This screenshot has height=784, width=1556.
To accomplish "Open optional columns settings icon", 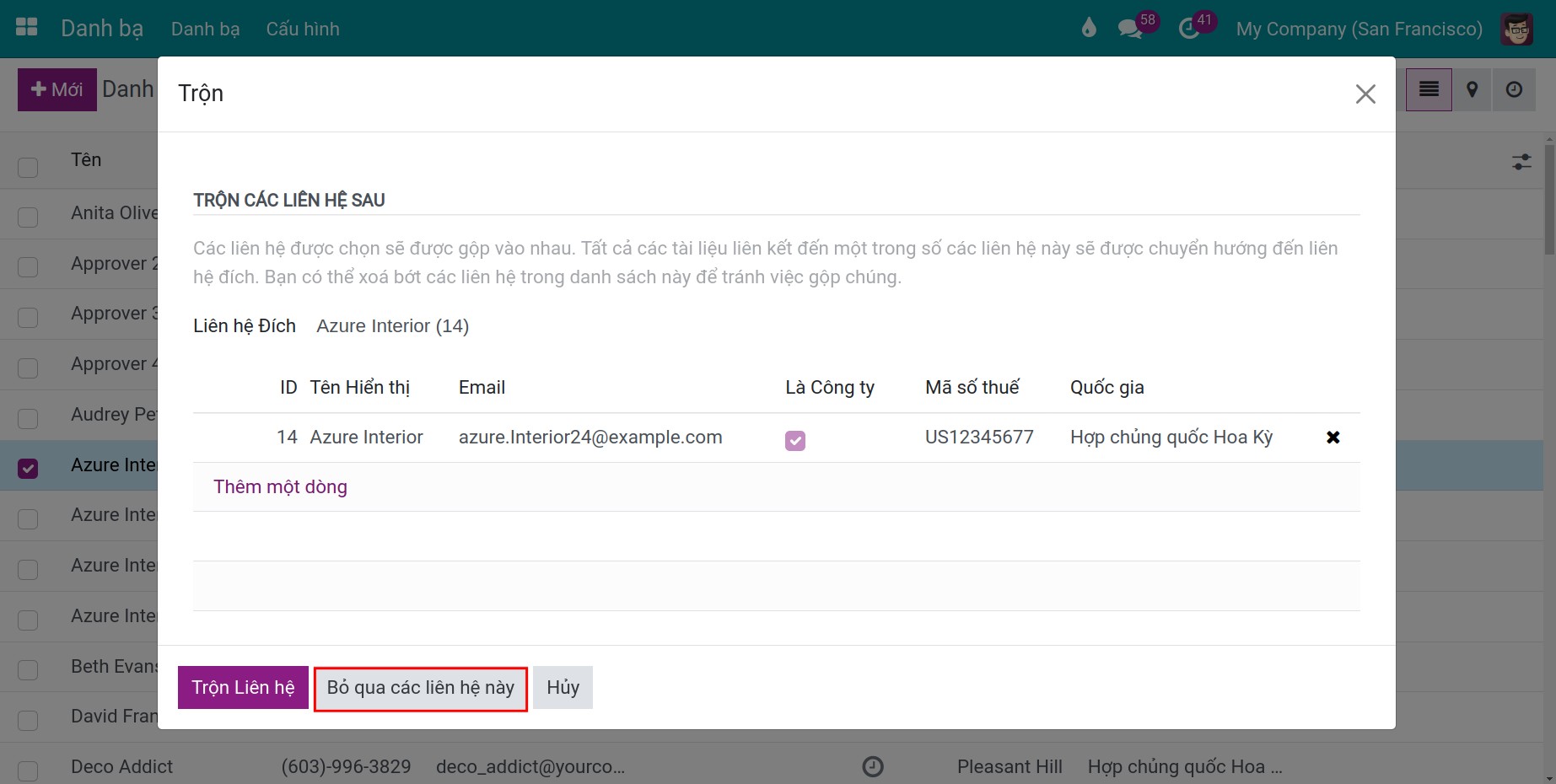I will (1521, 162).
